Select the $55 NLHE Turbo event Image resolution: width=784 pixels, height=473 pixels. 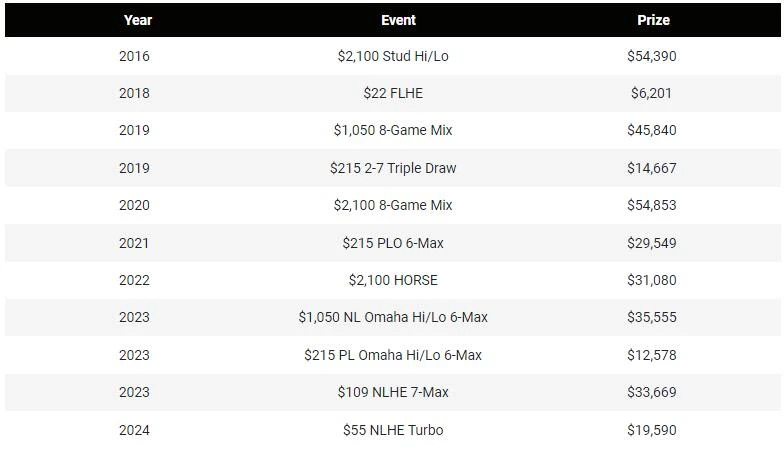click(393, 430)
